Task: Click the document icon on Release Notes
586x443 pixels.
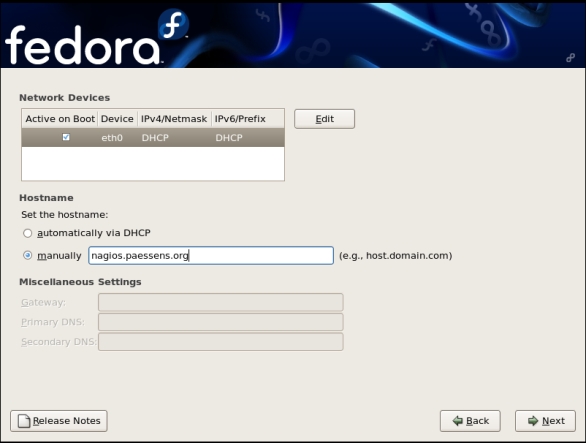Action: [24, 421]
